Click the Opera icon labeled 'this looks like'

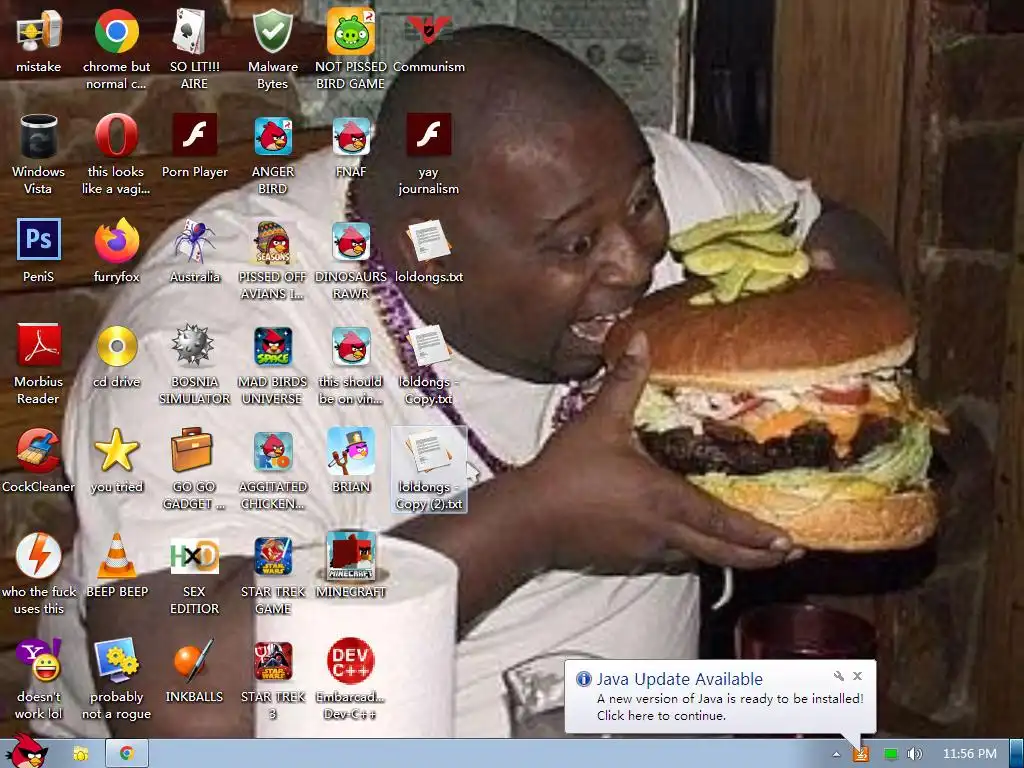pos(116,136)
